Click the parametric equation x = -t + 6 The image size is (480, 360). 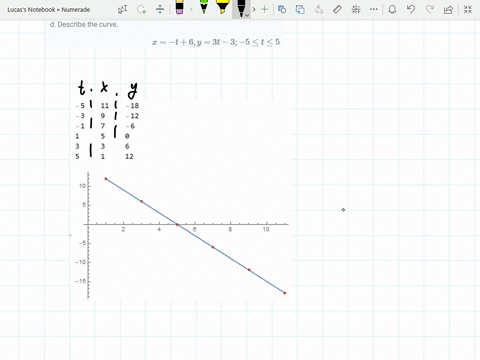(173, 42)
